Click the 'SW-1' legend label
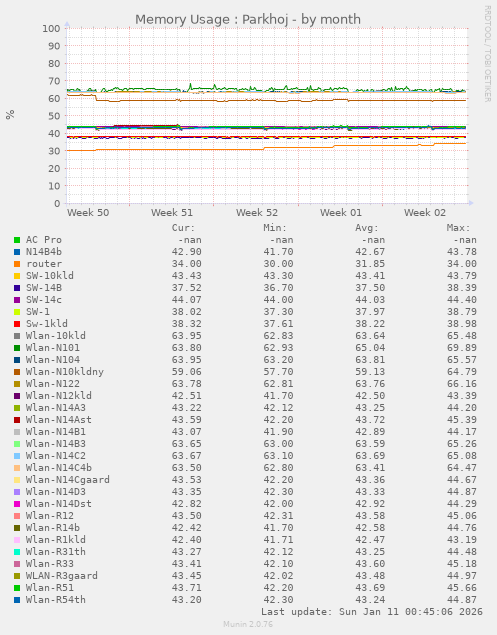This screenshot has height=635, width=497. pyautogui.click(x=38, y=312)
